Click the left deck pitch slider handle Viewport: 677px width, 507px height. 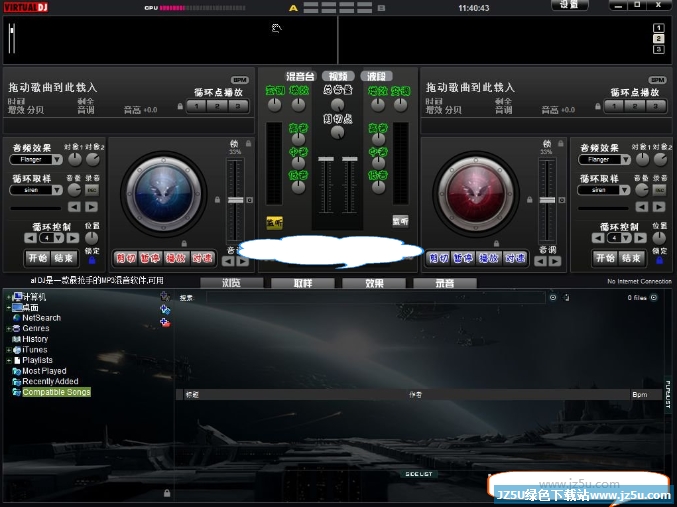tap(236, 200)
